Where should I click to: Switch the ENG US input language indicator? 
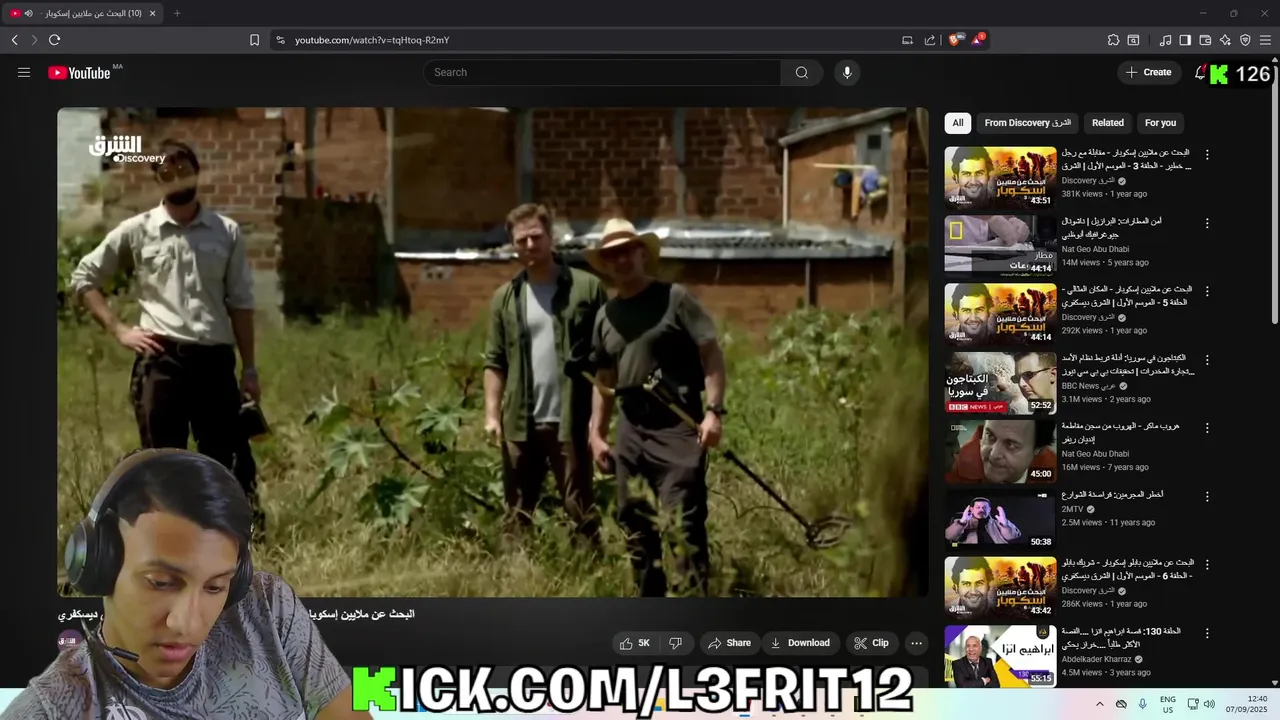1168,704
